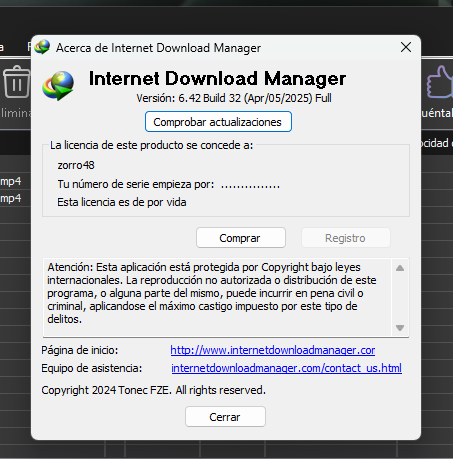The height and width of the screenshot is (459, 453).
Task: Click the Internet Download Manager heading
Action: coord(217,79)
